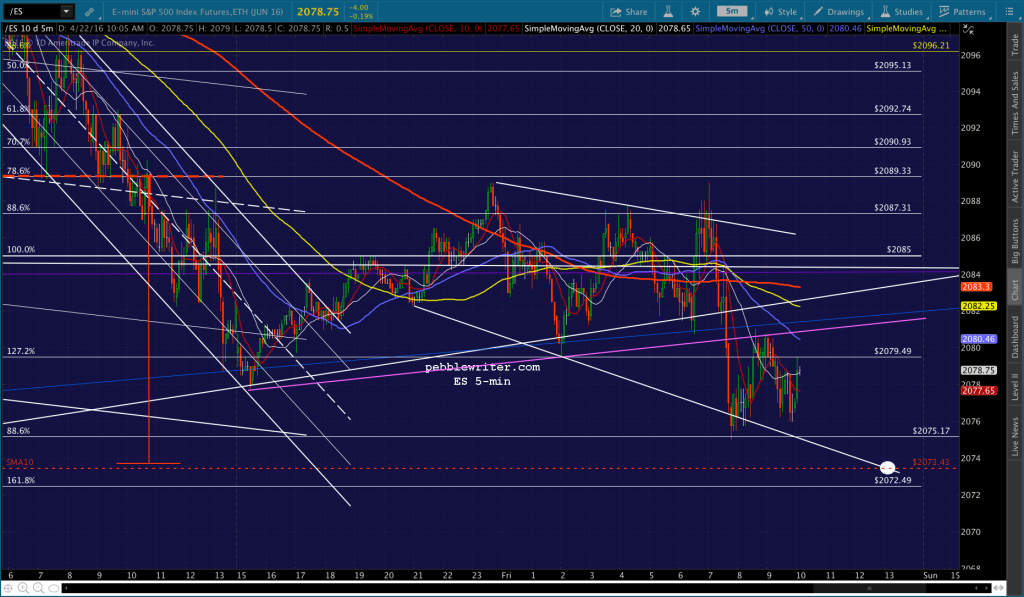Image resolution: width=1024 pixels, height=597 pixels.
Task: Click the 127.2% Fibonacci percentage label
Action: pyautogui.click(x=21, y=351)
